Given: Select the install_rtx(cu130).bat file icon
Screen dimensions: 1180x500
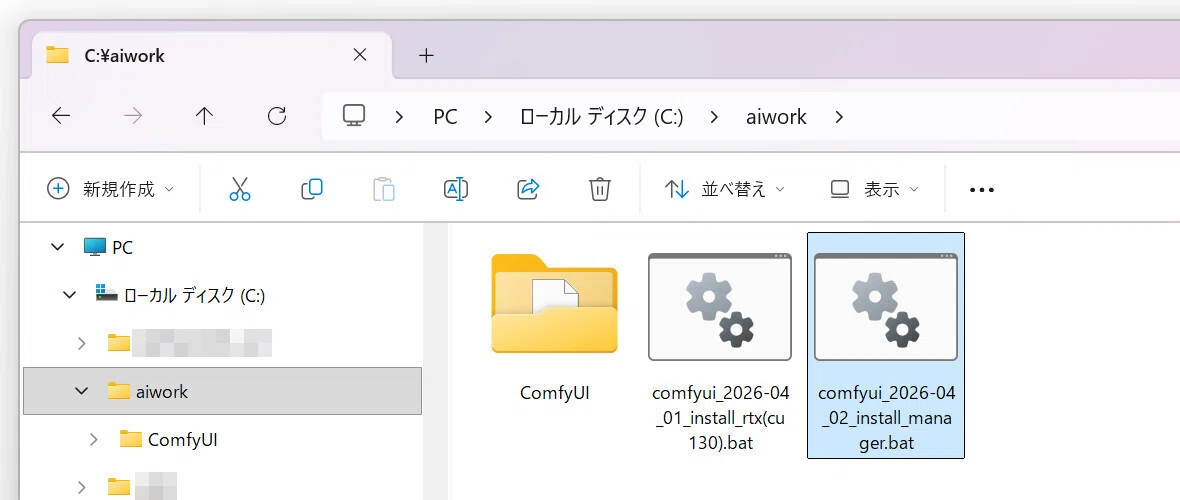Looking at the screenshot, I should [719, 307].
